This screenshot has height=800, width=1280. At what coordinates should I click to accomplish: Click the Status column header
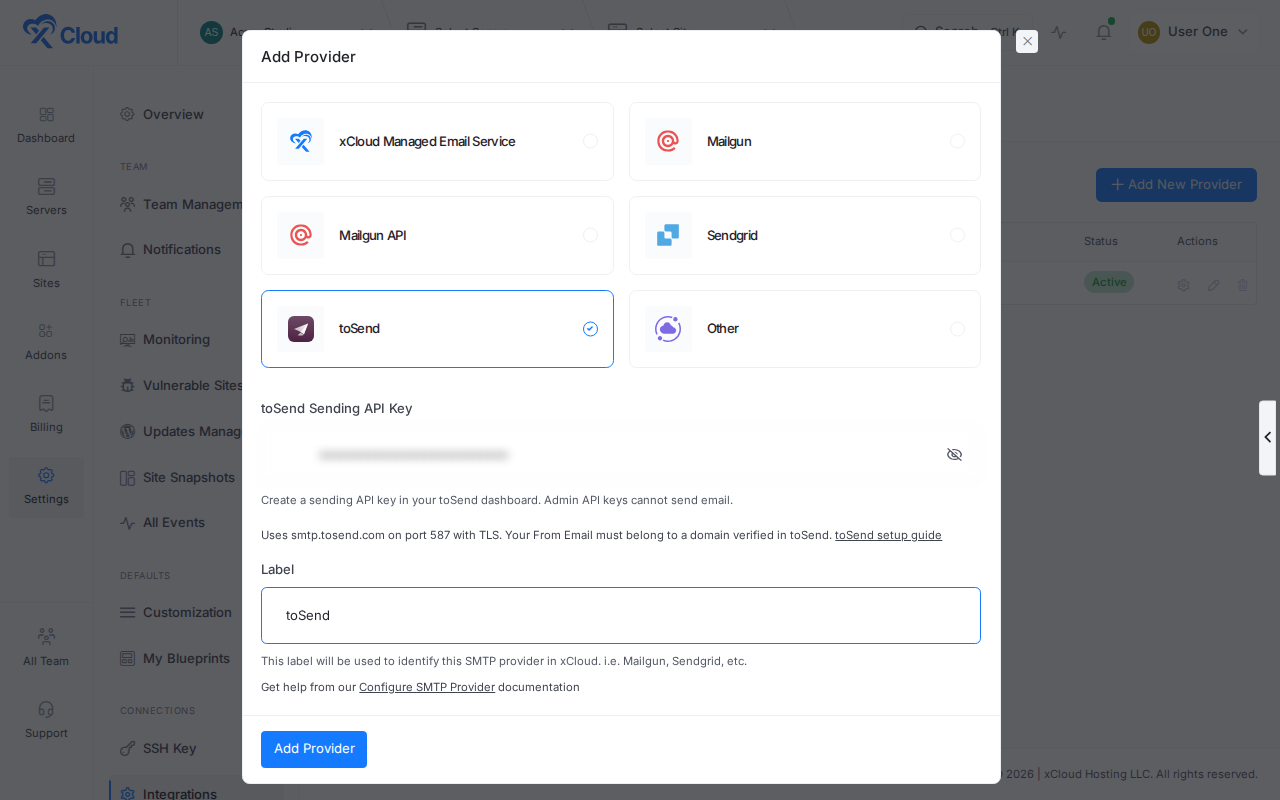click(1101, 241)
